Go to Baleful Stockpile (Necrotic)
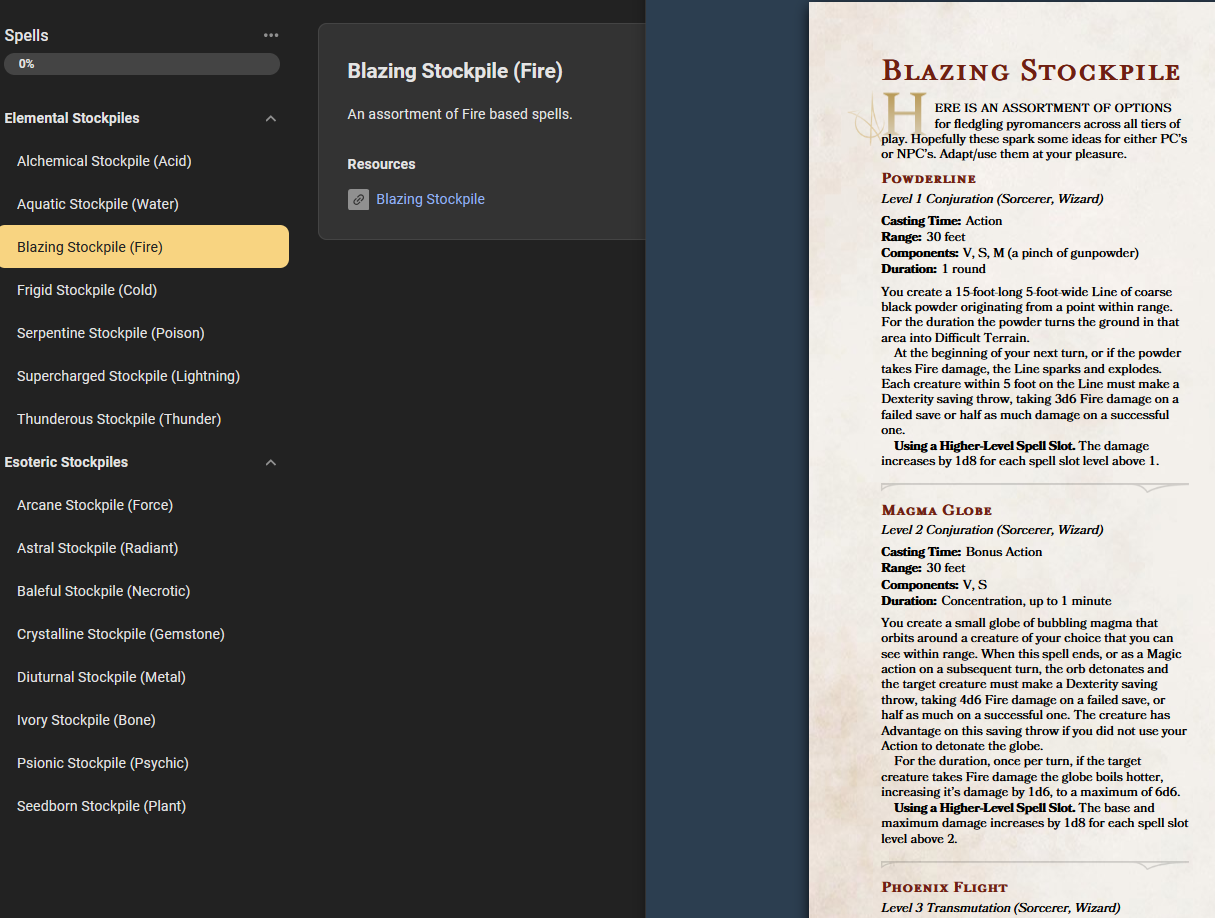 coord(103,591)
